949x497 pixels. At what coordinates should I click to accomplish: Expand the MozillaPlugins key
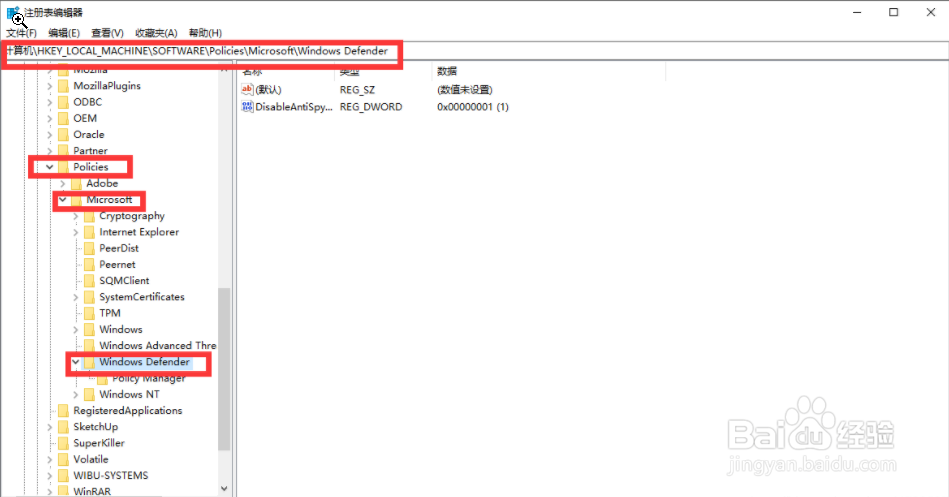point(50,86)
